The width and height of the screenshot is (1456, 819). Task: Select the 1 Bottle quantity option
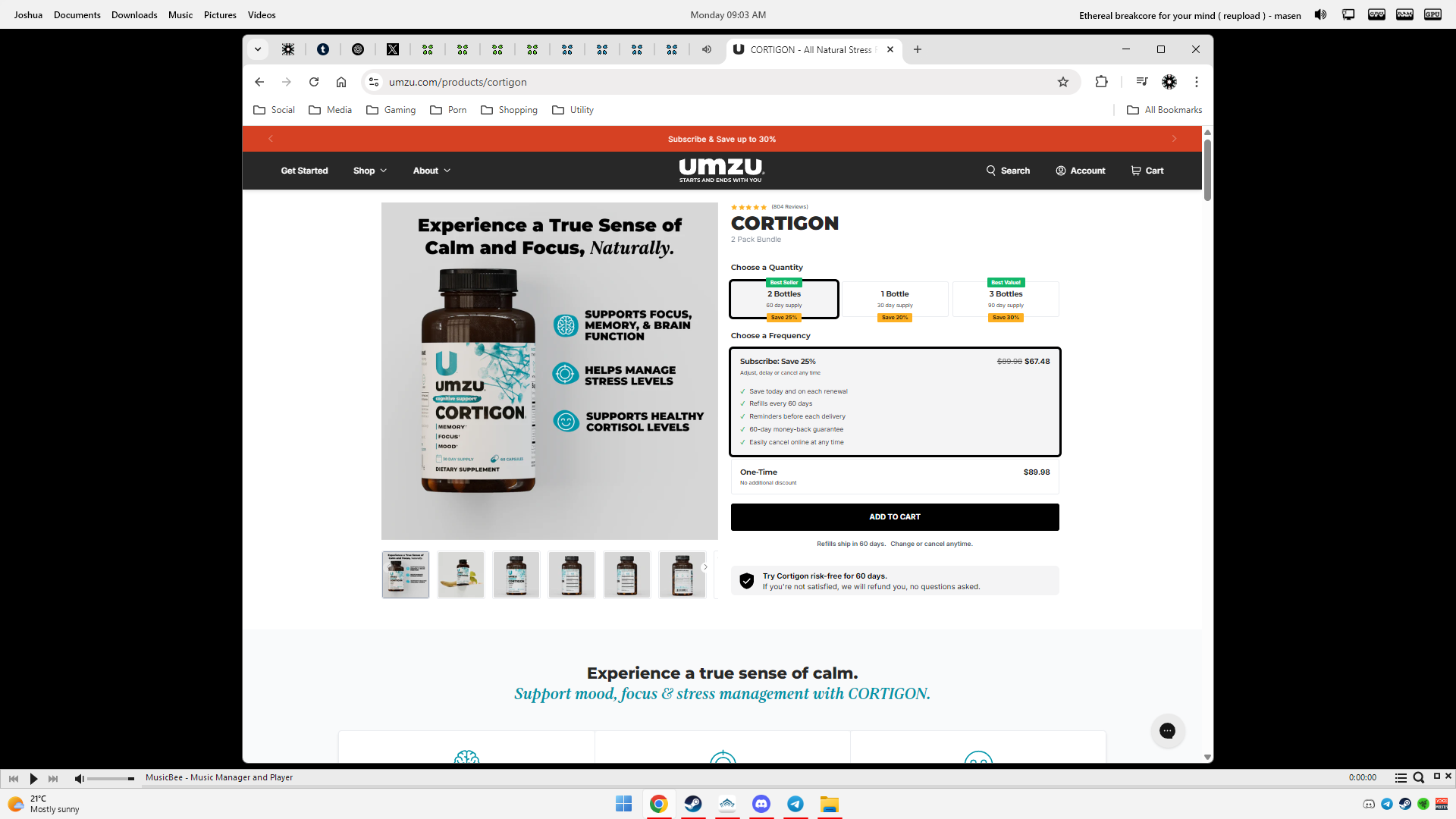(895, 300)
